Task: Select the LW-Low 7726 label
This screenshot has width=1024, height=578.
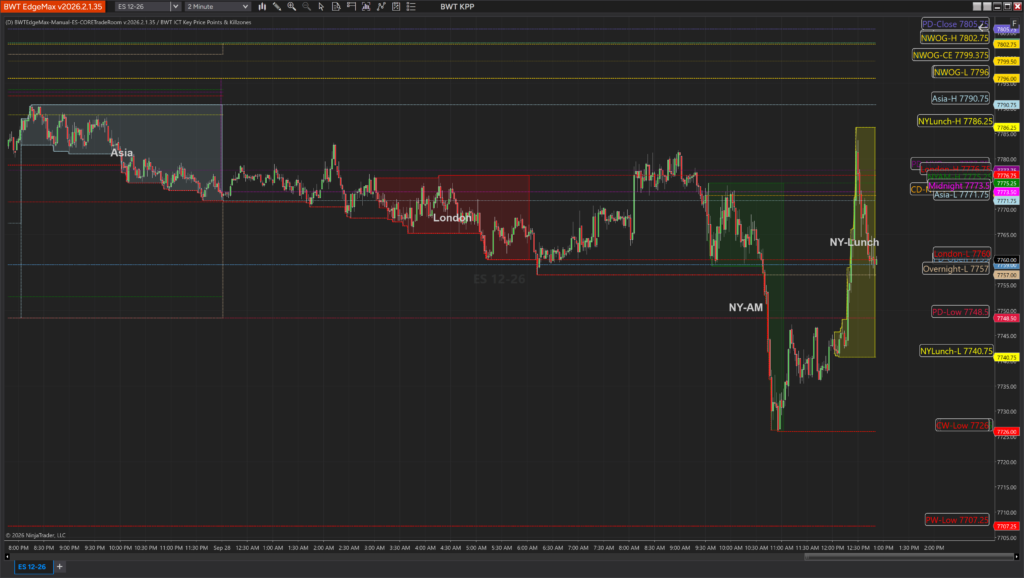Action: (x=963, y=426)
